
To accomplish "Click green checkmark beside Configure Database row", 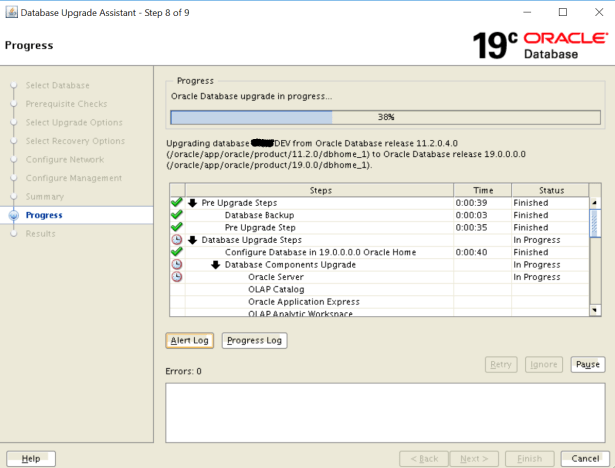I will (x=177, y=252).
